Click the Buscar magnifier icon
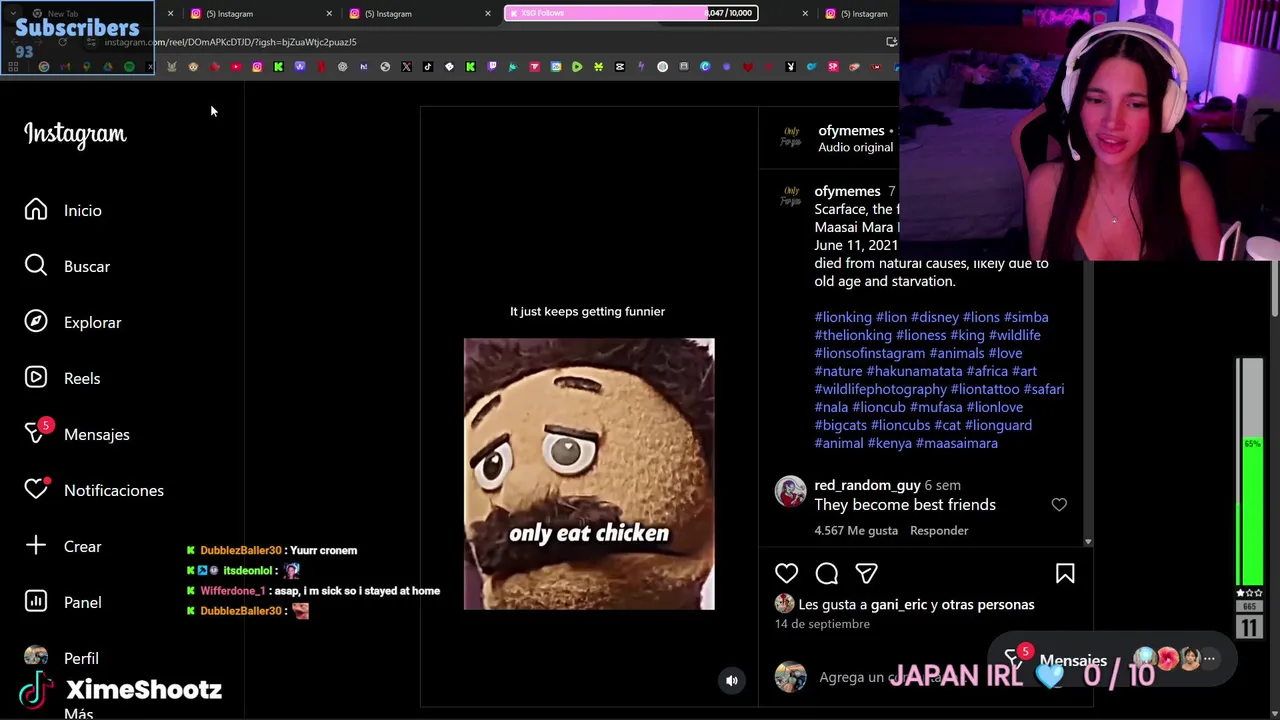1280x720 pixels. tap(36, 266)
